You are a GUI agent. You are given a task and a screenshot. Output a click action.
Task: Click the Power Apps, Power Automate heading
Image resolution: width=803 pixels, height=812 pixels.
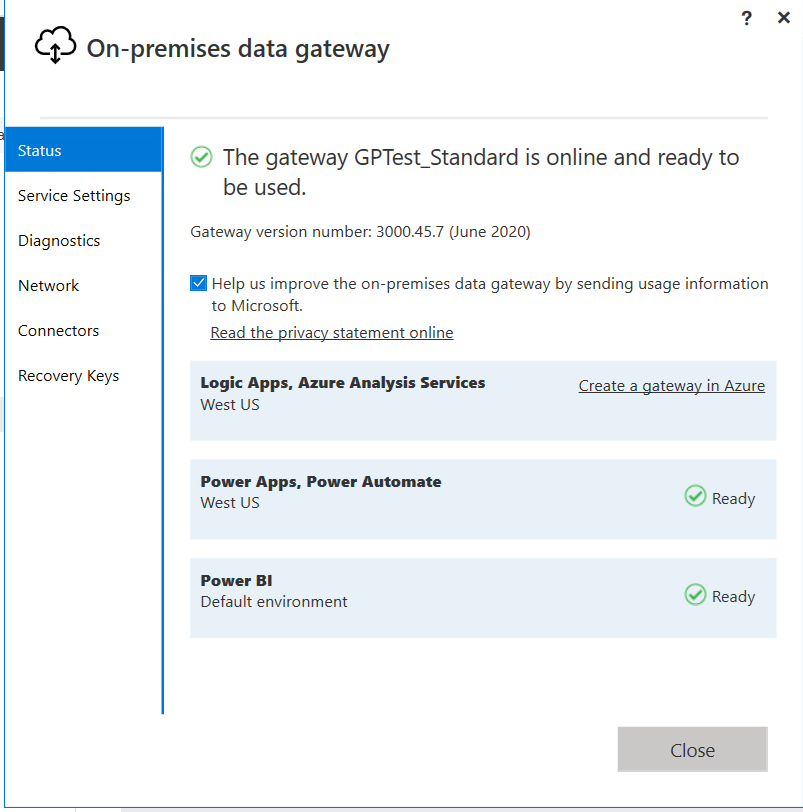(x=321, y=482)
